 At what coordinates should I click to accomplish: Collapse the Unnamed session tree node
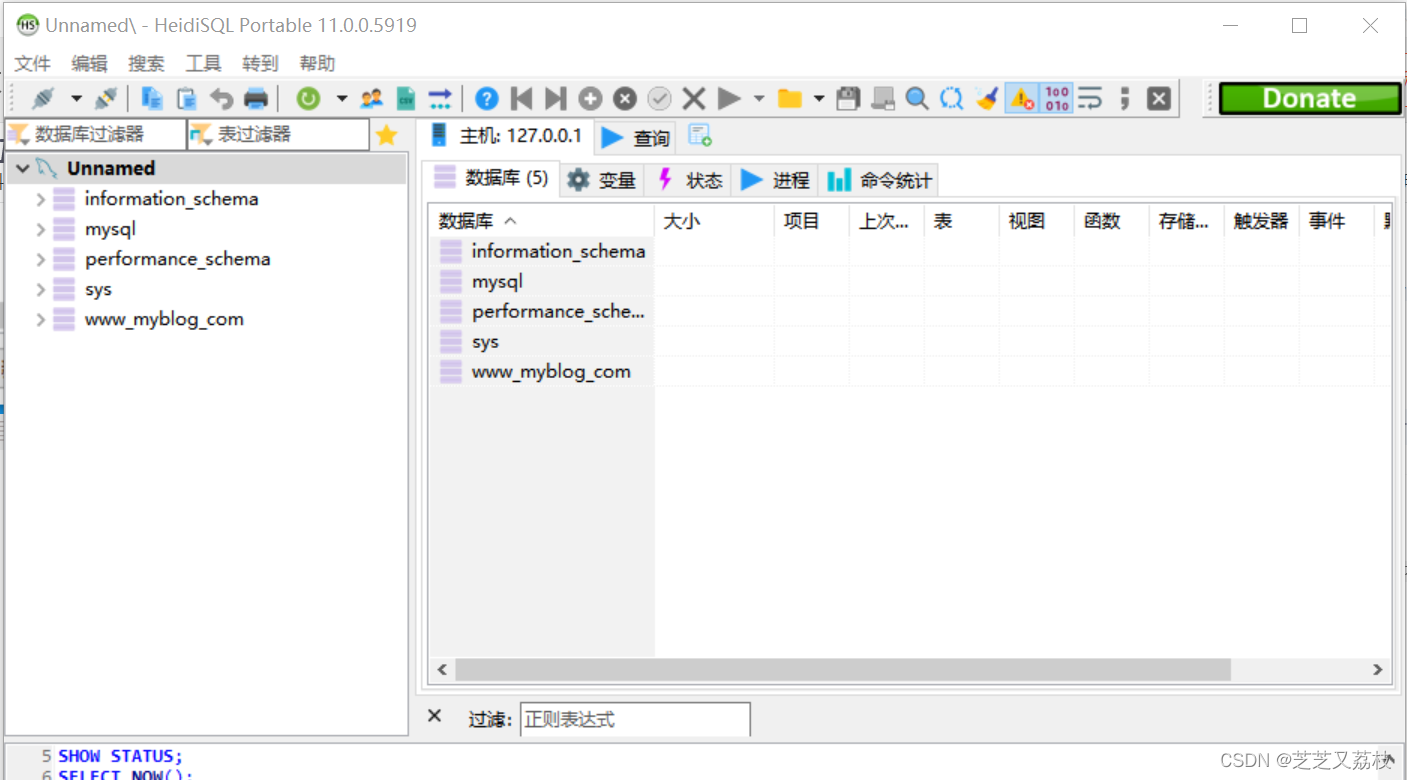[23, 169]
